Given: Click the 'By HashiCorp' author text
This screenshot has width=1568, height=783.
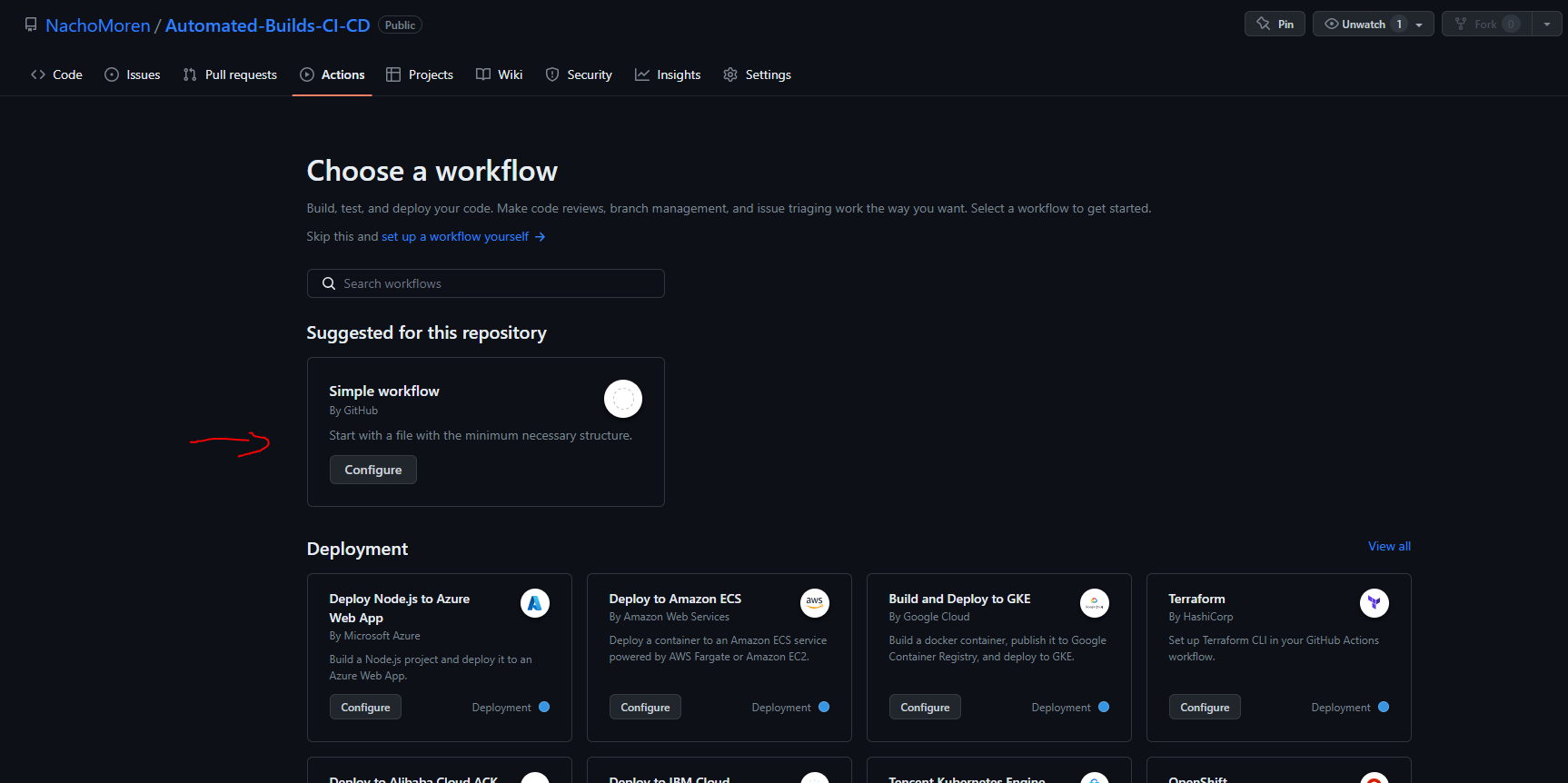Looking at the screenshot, I should (1201, 617).
